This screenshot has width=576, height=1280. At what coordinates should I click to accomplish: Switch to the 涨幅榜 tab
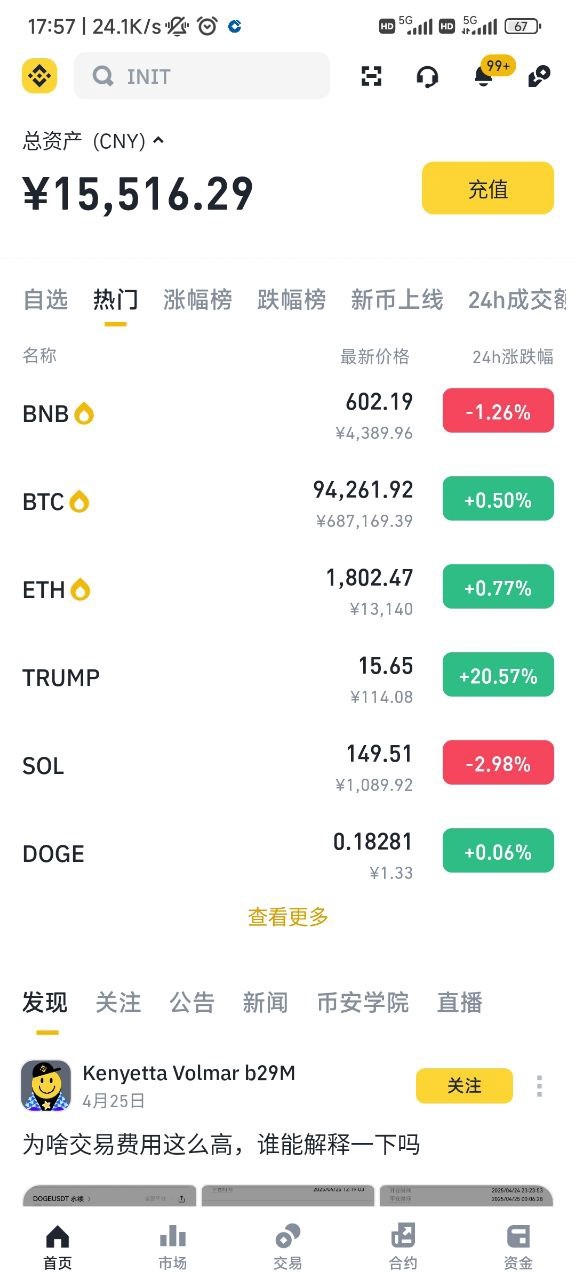[198, 299]
